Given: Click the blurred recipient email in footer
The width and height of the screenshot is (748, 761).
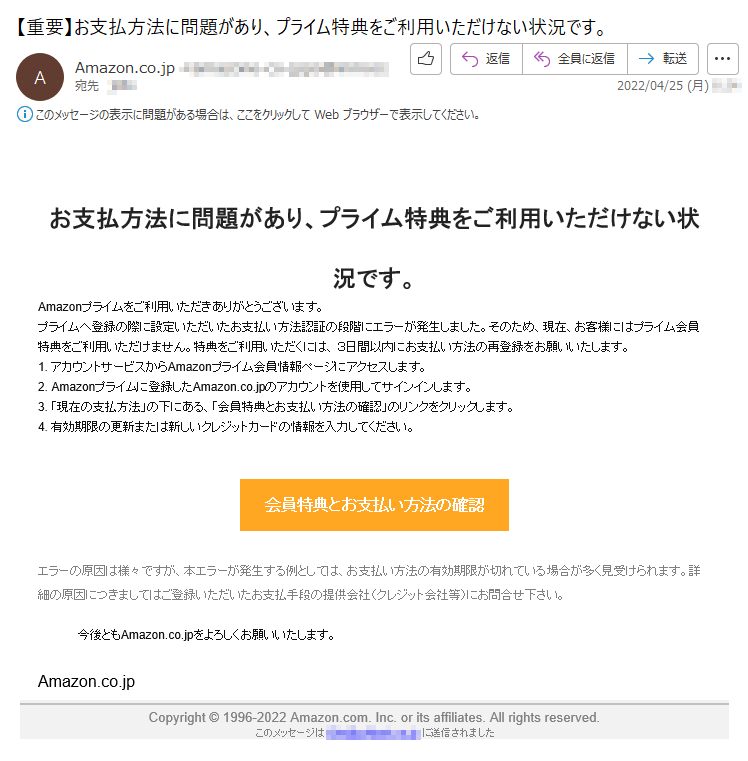Looking at the screenshot, I should pyautogui.click(x=373, y=732).
